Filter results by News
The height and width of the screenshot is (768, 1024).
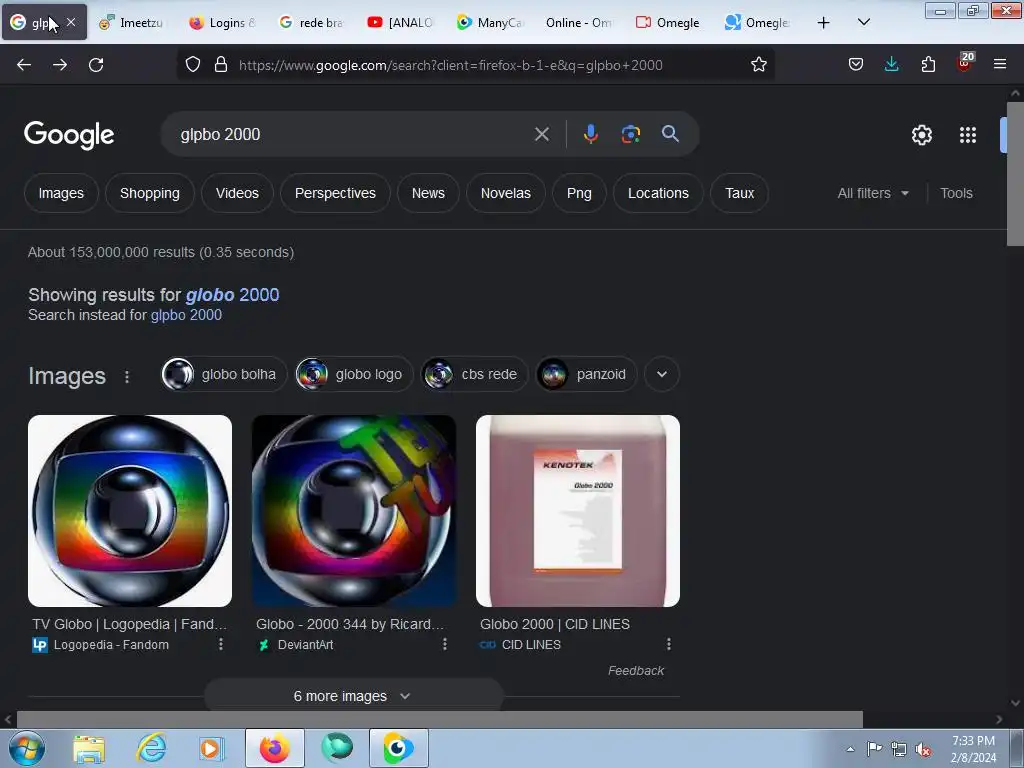428,193
